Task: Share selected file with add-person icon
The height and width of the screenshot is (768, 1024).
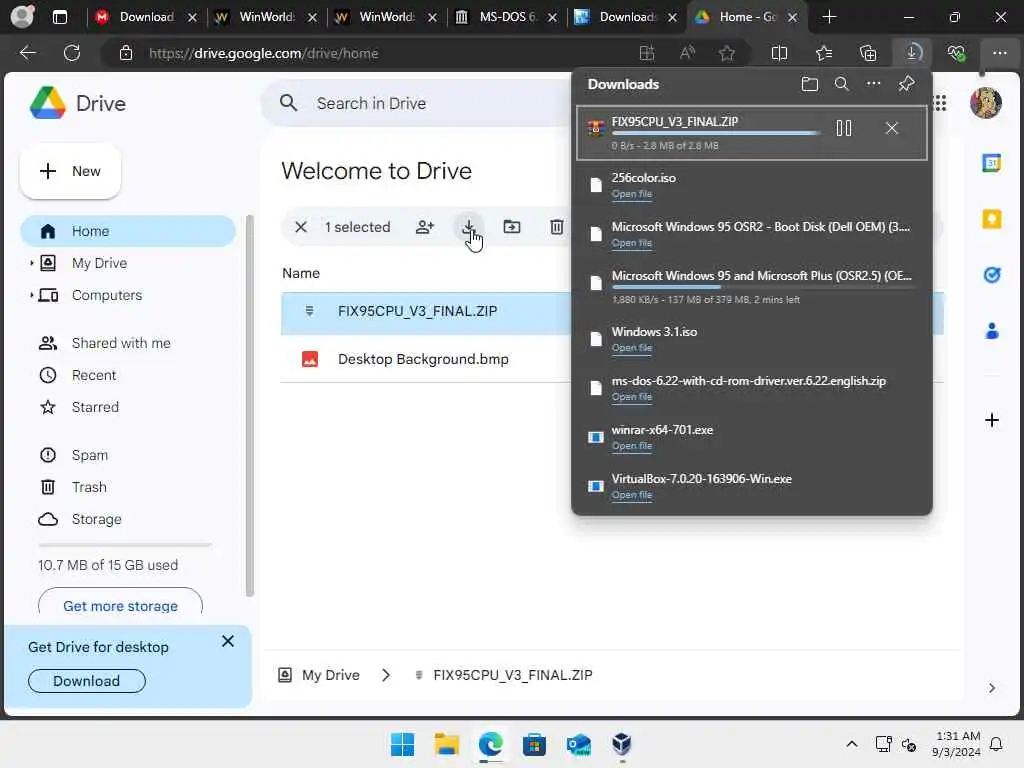Action: [x=424, y=227]
